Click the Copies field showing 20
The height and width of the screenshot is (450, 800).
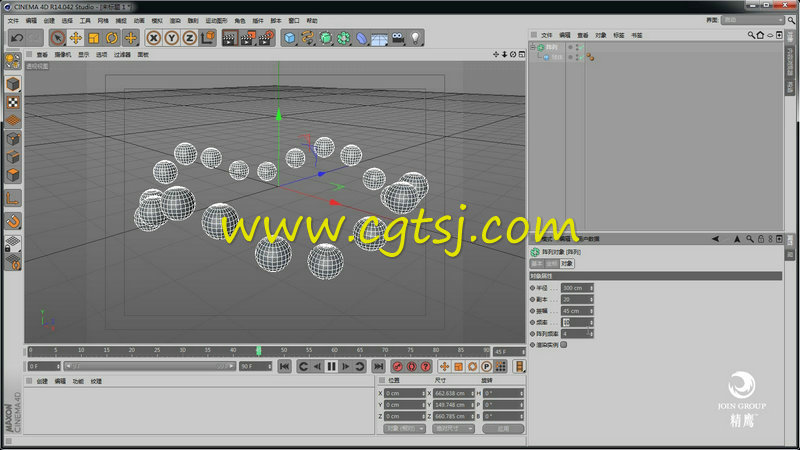tap(575, 299)
